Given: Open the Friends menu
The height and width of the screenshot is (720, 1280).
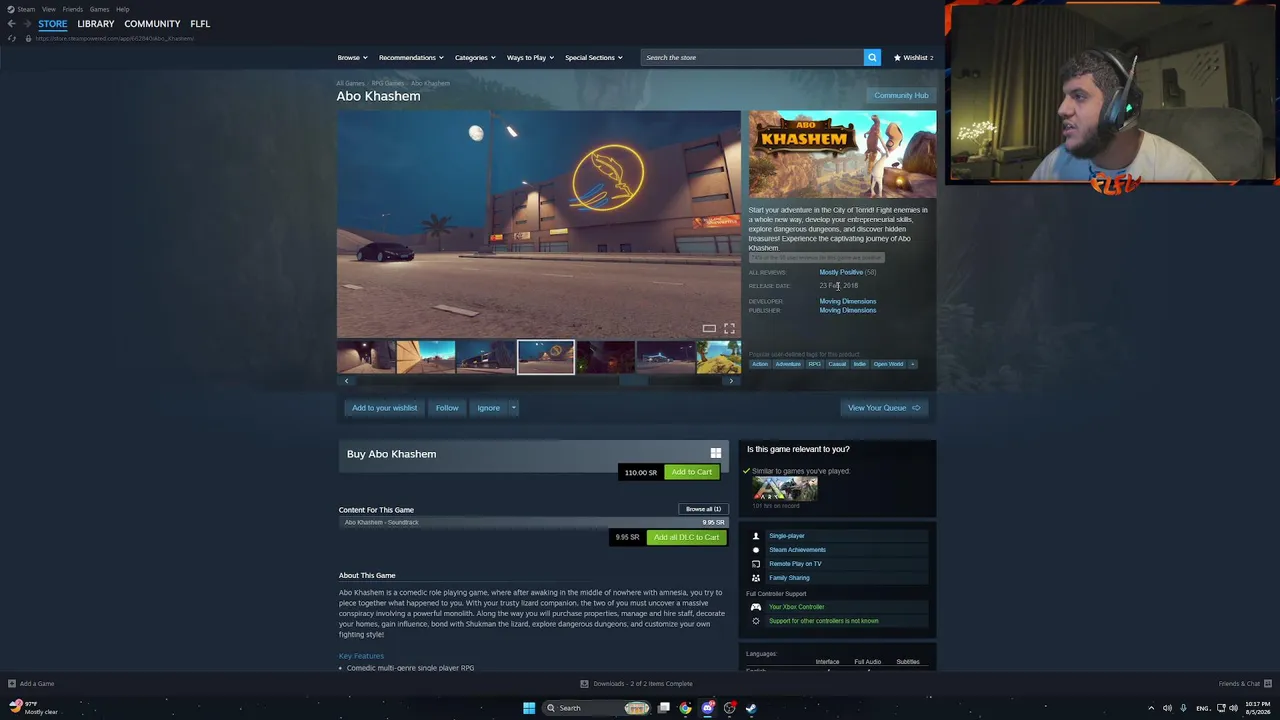Looking at the screenshot, I should pos(73,9).
